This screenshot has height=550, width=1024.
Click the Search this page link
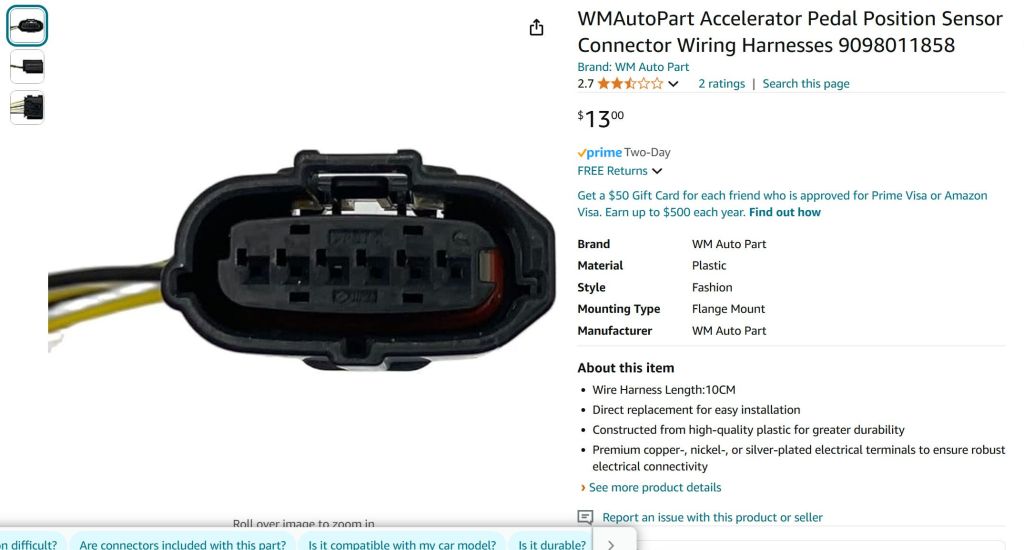pos(806,84)
